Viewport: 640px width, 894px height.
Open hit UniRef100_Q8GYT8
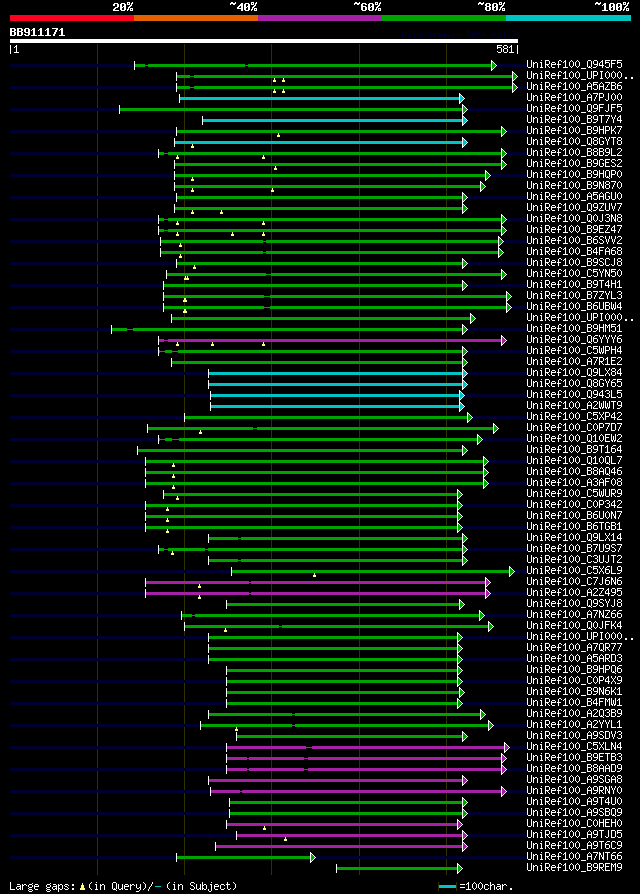[x=574, y=141]
